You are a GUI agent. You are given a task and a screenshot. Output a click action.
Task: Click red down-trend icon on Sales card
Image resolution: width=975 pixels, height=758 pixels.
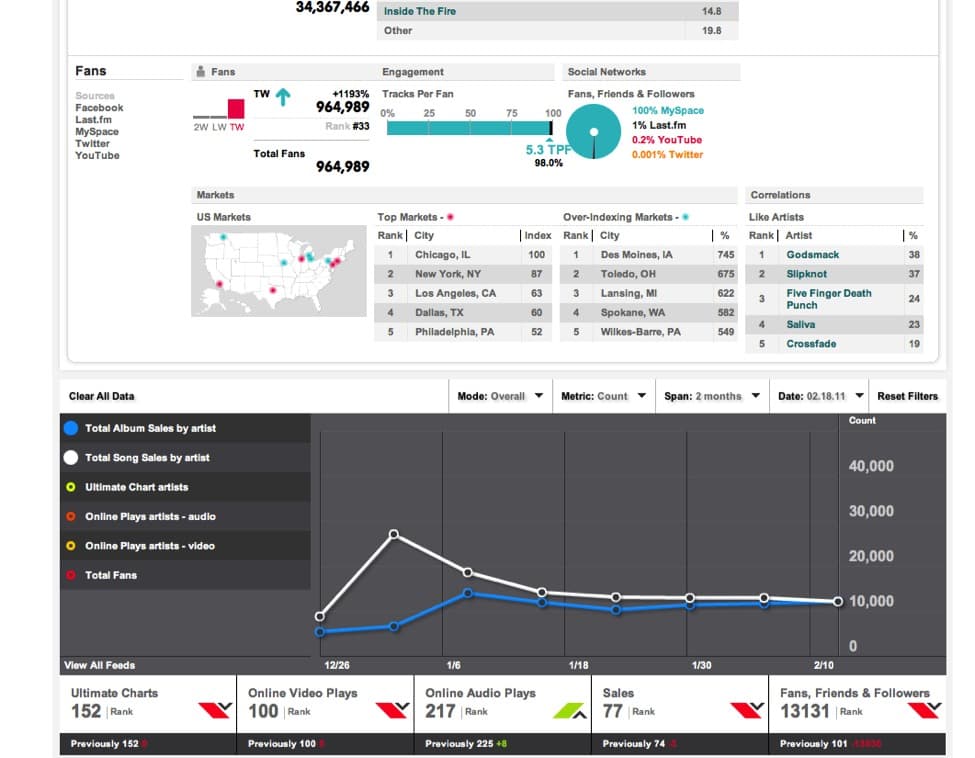(x=747, y=710)
